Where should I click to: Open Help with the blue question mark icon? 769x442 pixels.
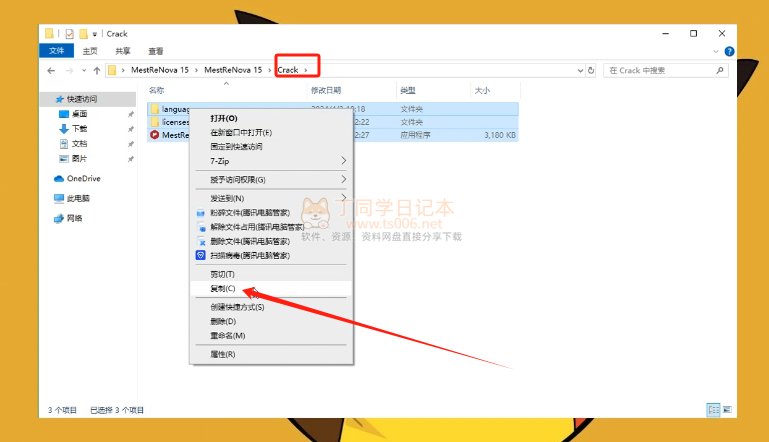(729, 52)
